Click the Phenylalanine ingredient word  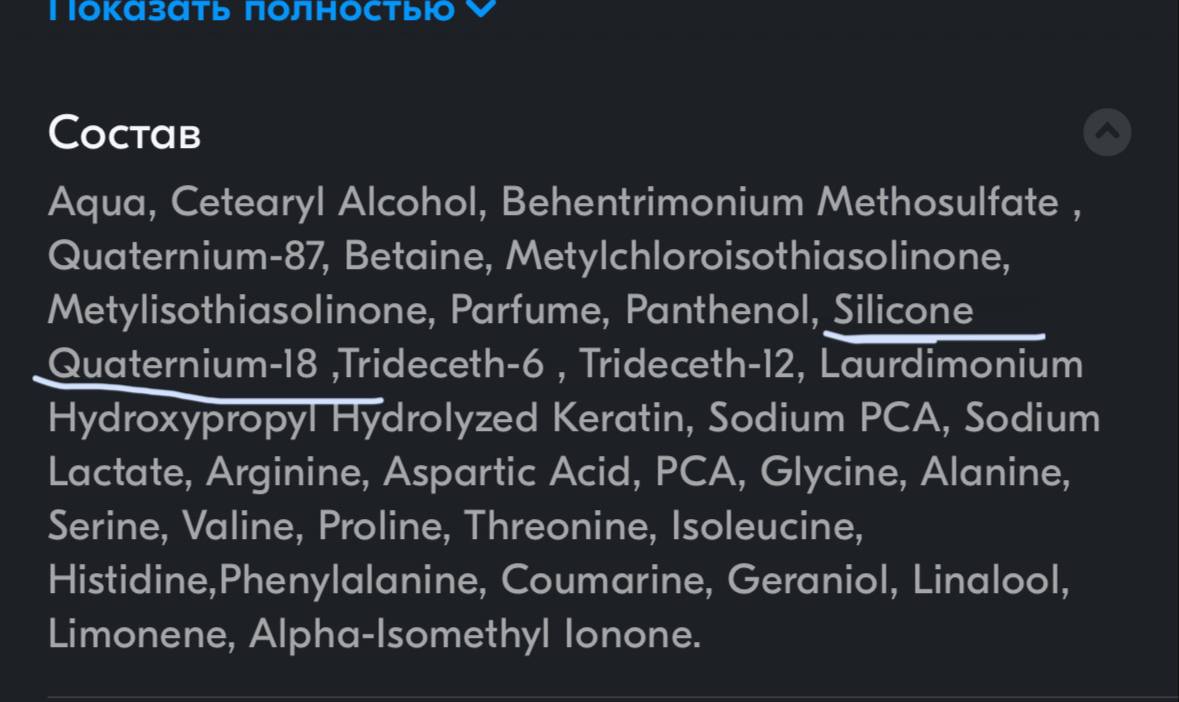tap(348, 580)
